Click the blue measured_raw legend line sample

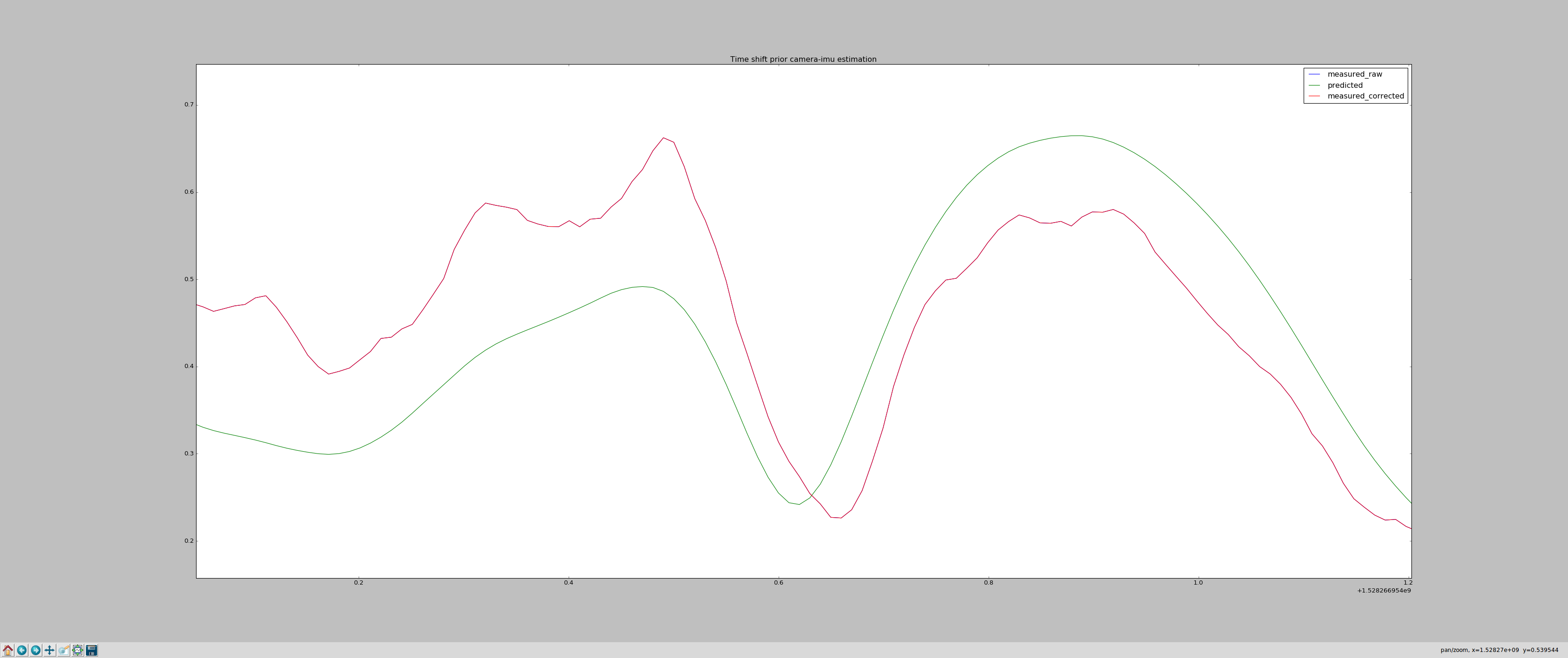[x=1315, y=74]
